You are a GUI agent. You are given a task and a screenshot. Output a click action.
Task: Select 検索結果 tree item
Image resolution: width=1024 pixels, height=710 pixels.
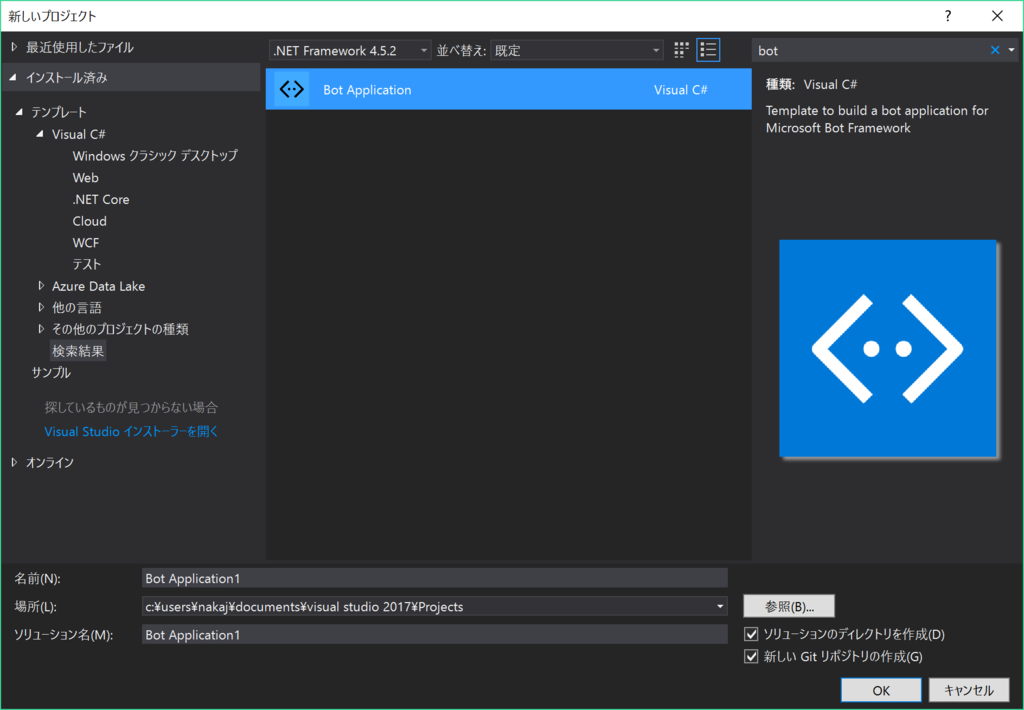[x=78, y=351]
